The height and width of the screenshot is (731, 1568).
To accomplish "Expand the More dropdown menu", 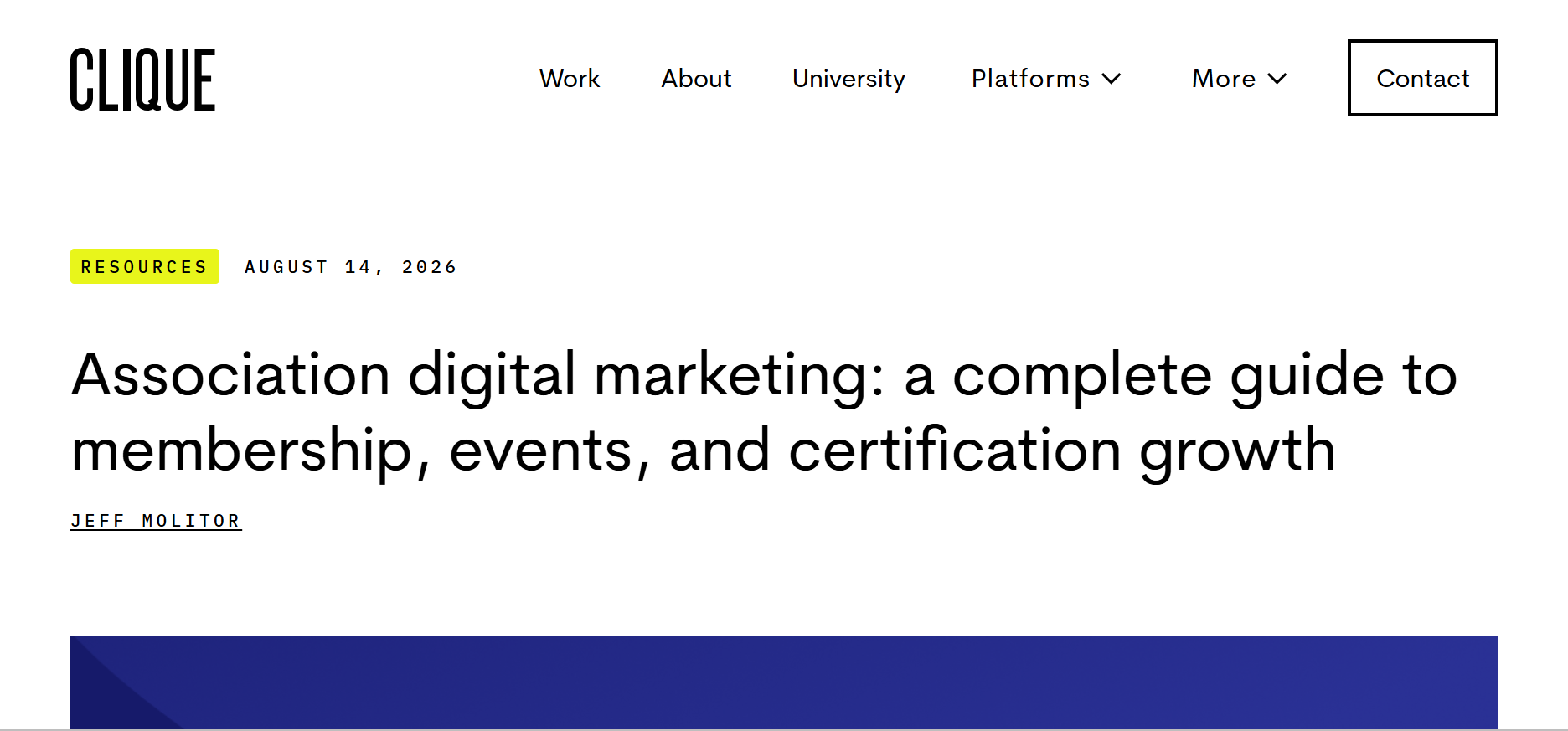I will click(1240, 79).
